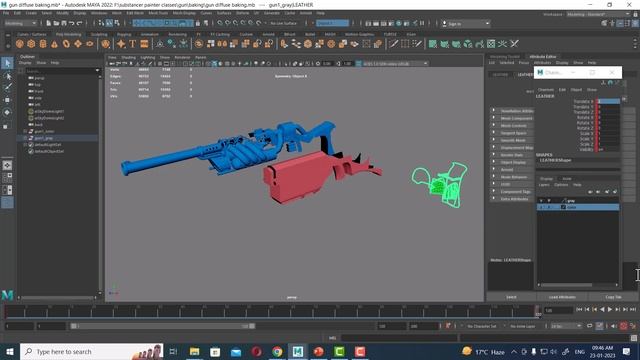640x360 pixels.
Task: Click the Open Scene folder icon
Action: (56, 23)
